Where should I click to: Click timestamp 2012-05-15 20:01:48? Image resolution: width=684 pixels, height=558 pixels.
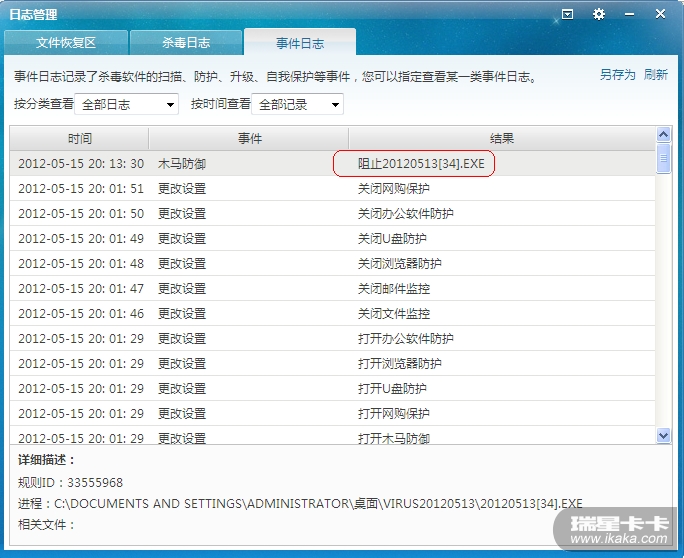pos(81,263)
